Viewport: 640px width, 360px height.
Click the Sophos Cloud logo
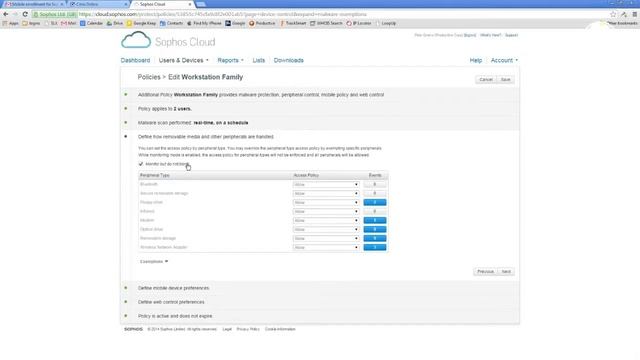pos(168,41)
